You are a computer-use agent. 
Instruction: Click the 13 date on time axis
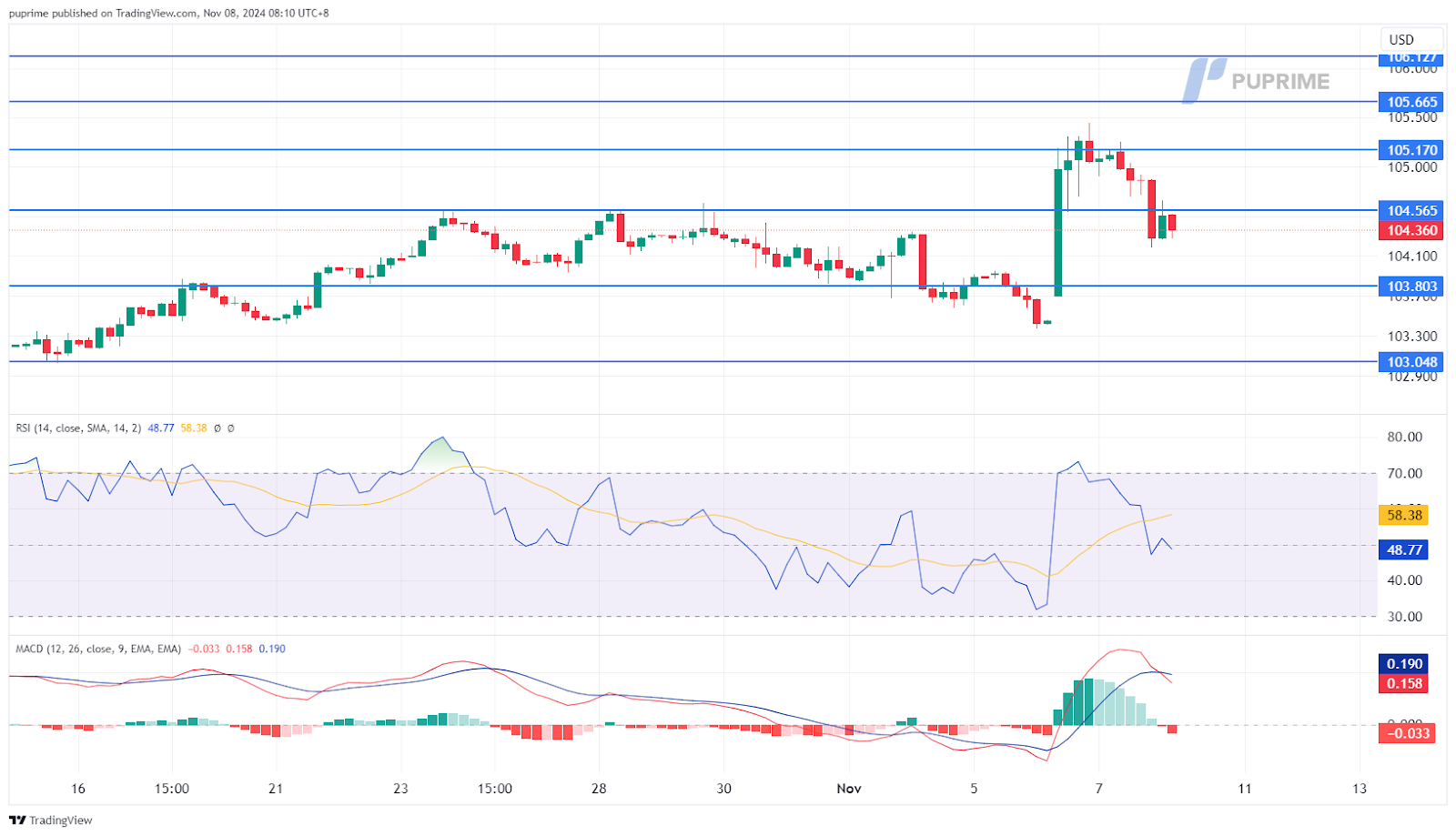[1359, 789]
